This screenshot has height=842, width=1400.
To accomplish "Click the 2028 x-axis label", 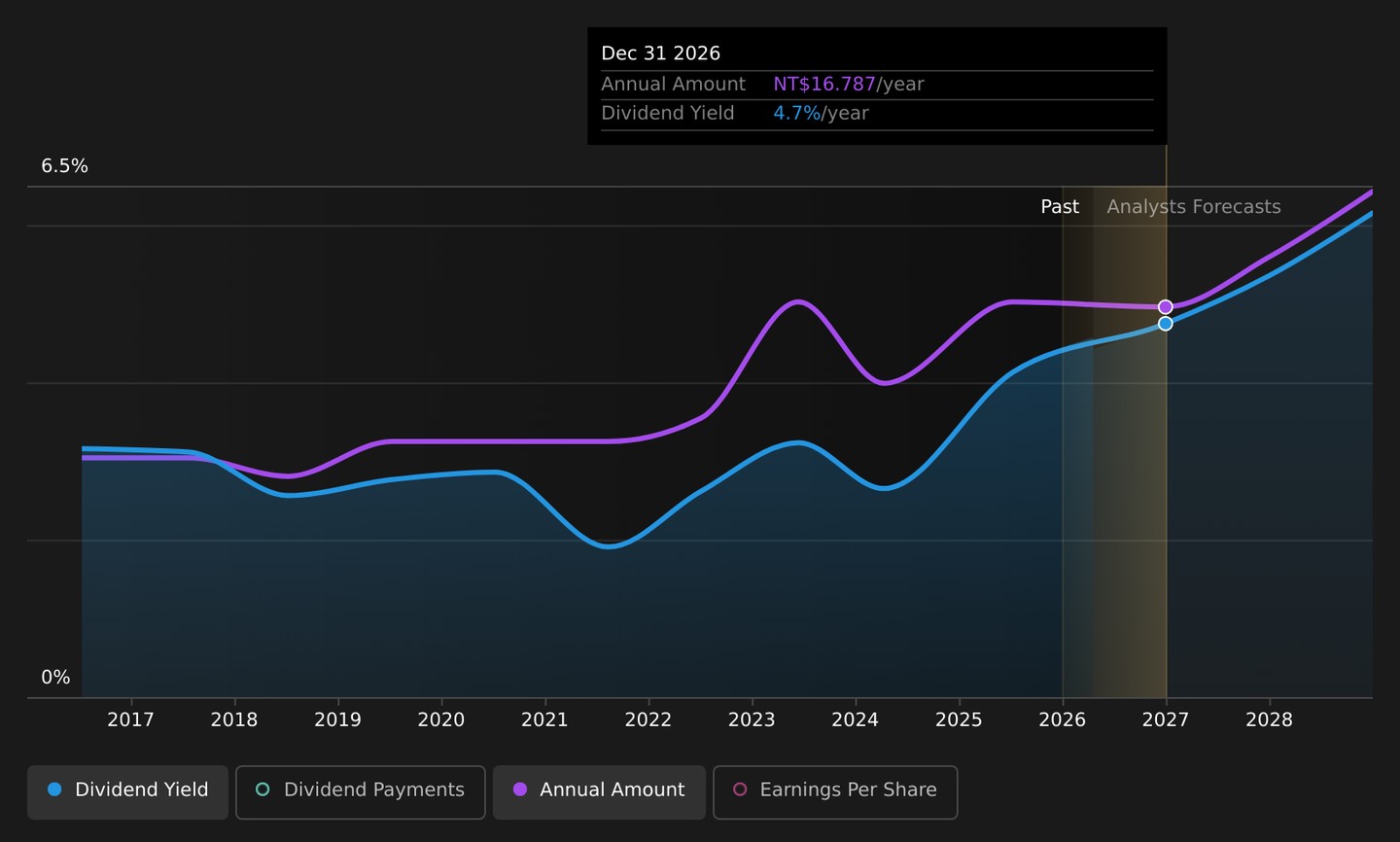I will click(x=1270, y=720).
